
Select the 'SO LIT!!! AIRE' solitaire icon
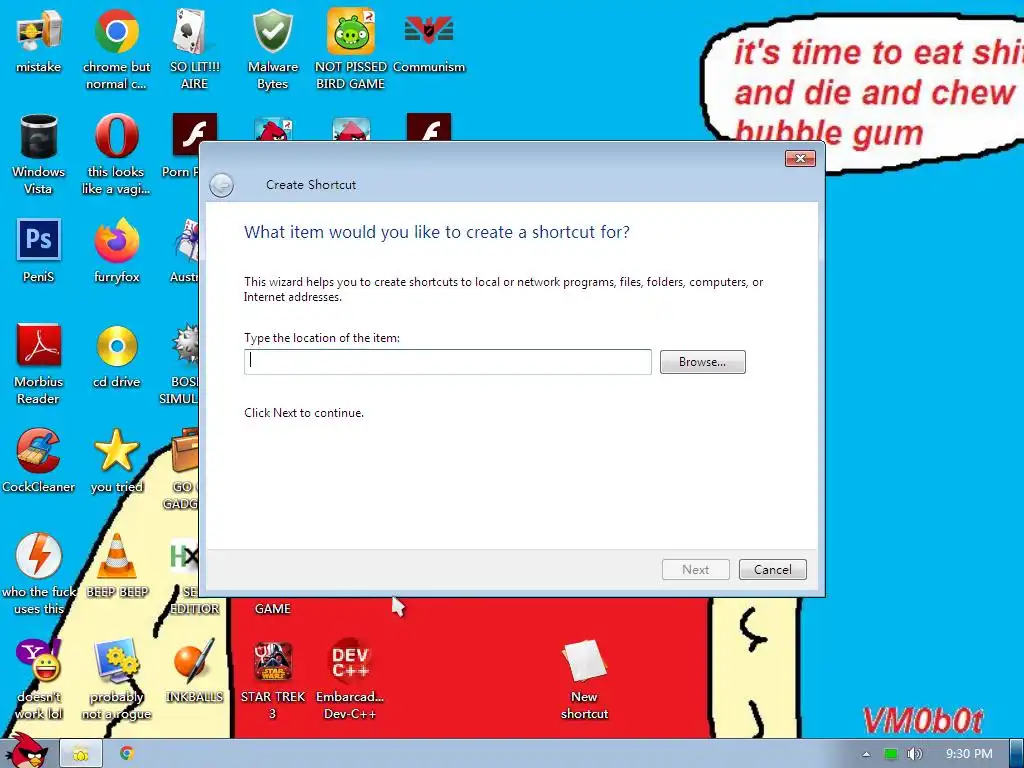point(195,48)
